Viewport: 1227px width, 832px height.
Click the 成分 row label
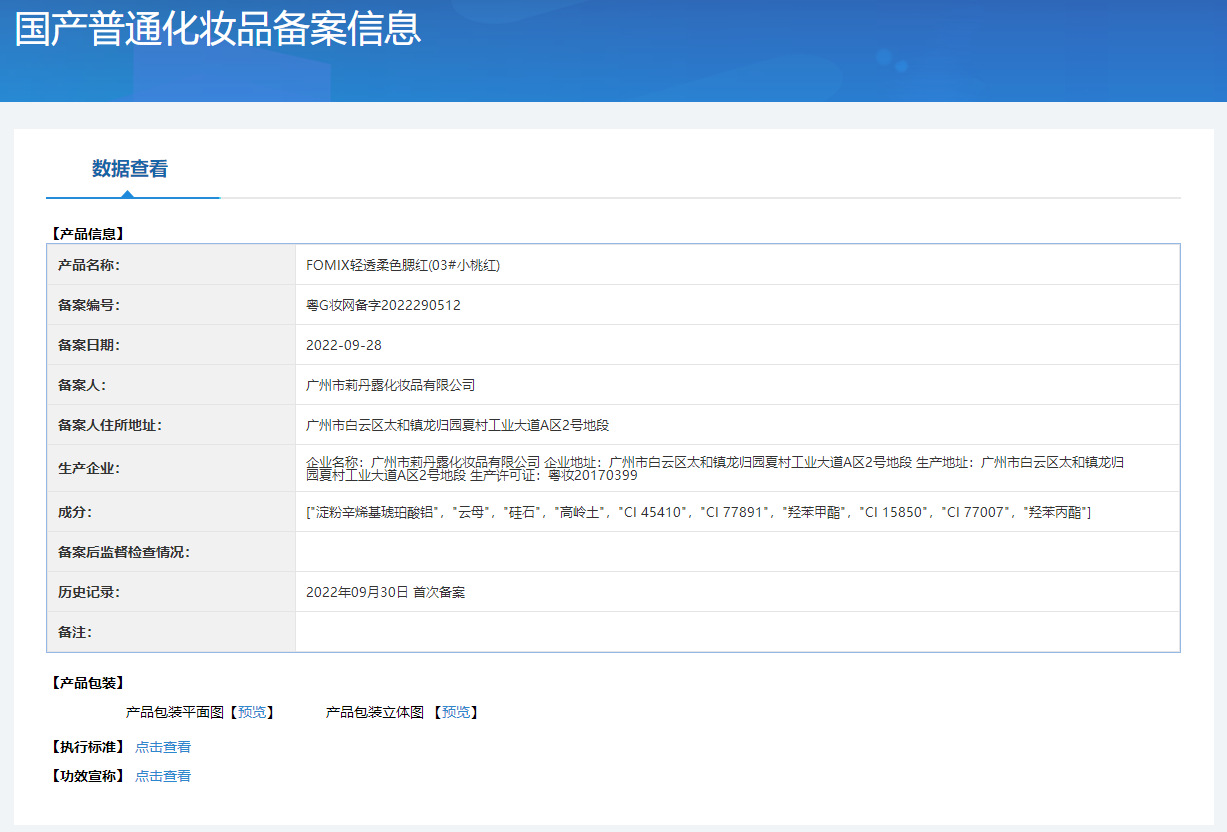point(75,512)
